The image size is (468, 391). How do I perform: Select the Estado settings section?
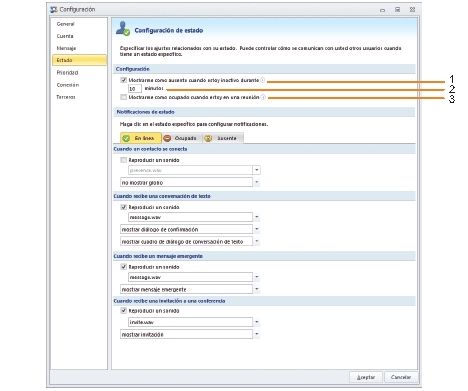79,60
